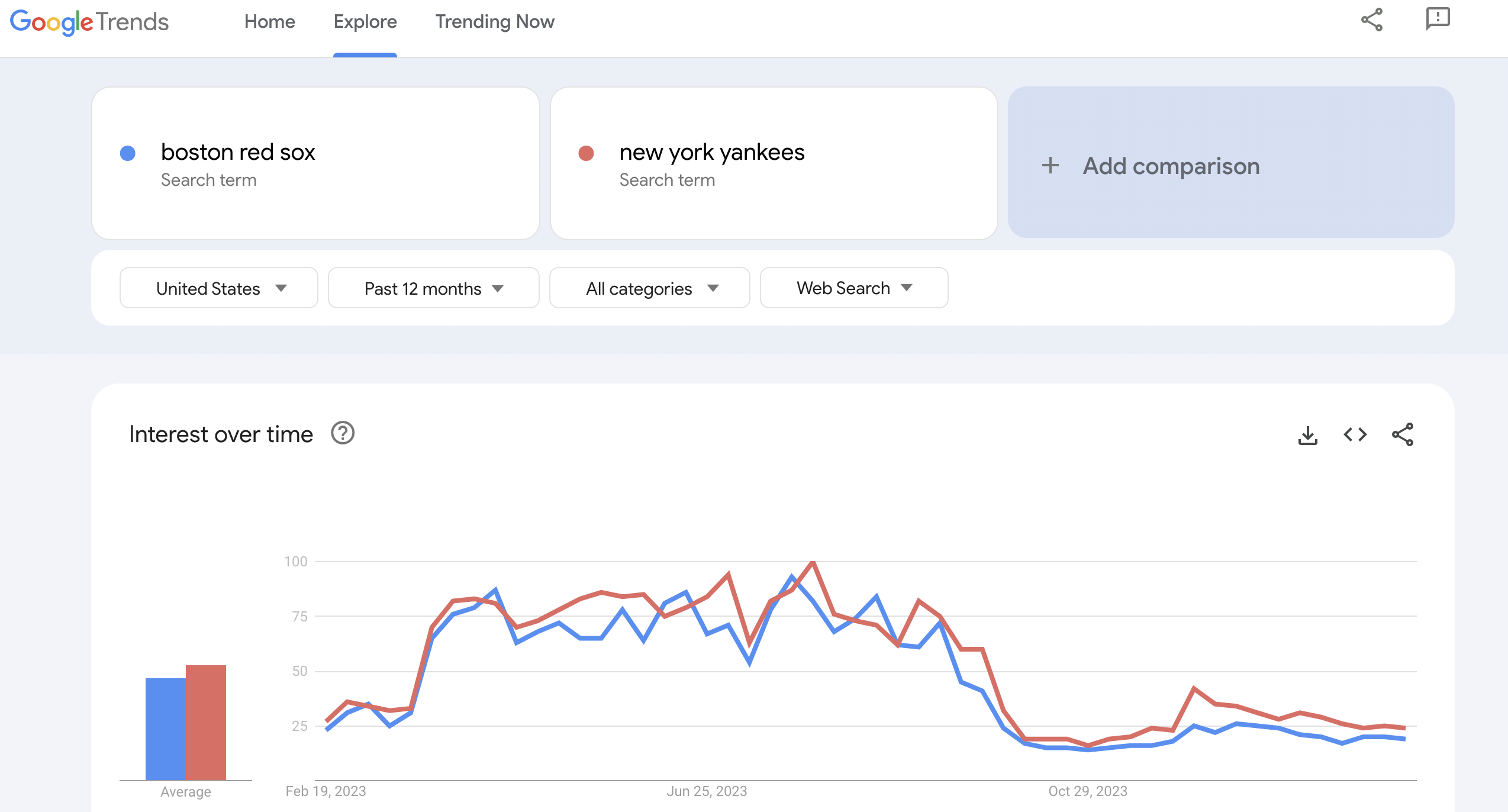The height and width of the screenshot is (812, 1508).
Task: Open Interest over time help icon
Action: (343, 433)
